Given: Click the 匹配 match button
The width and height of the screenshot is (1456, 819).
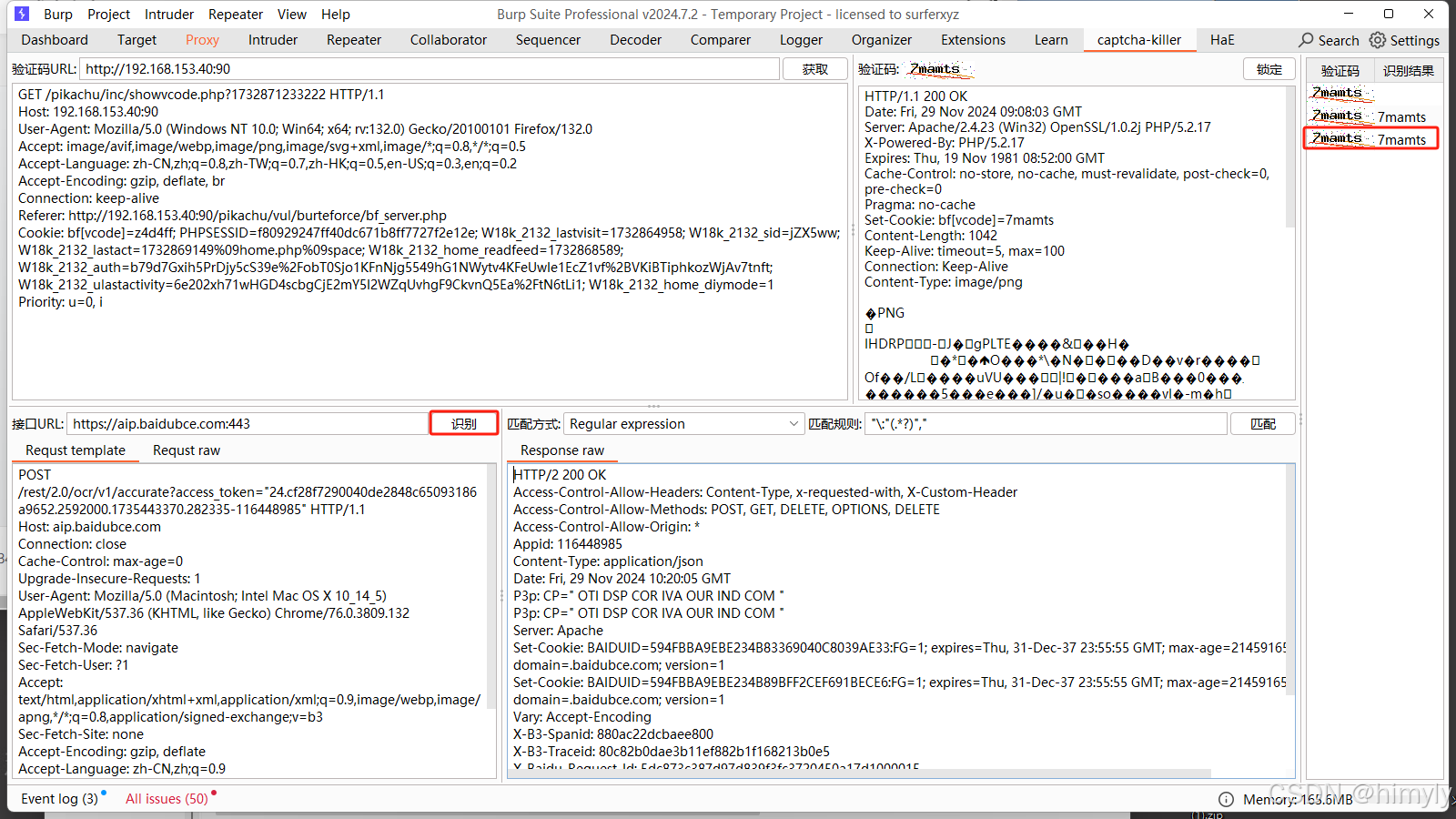Looking at the screenshot, I should tap(1263, 423).
